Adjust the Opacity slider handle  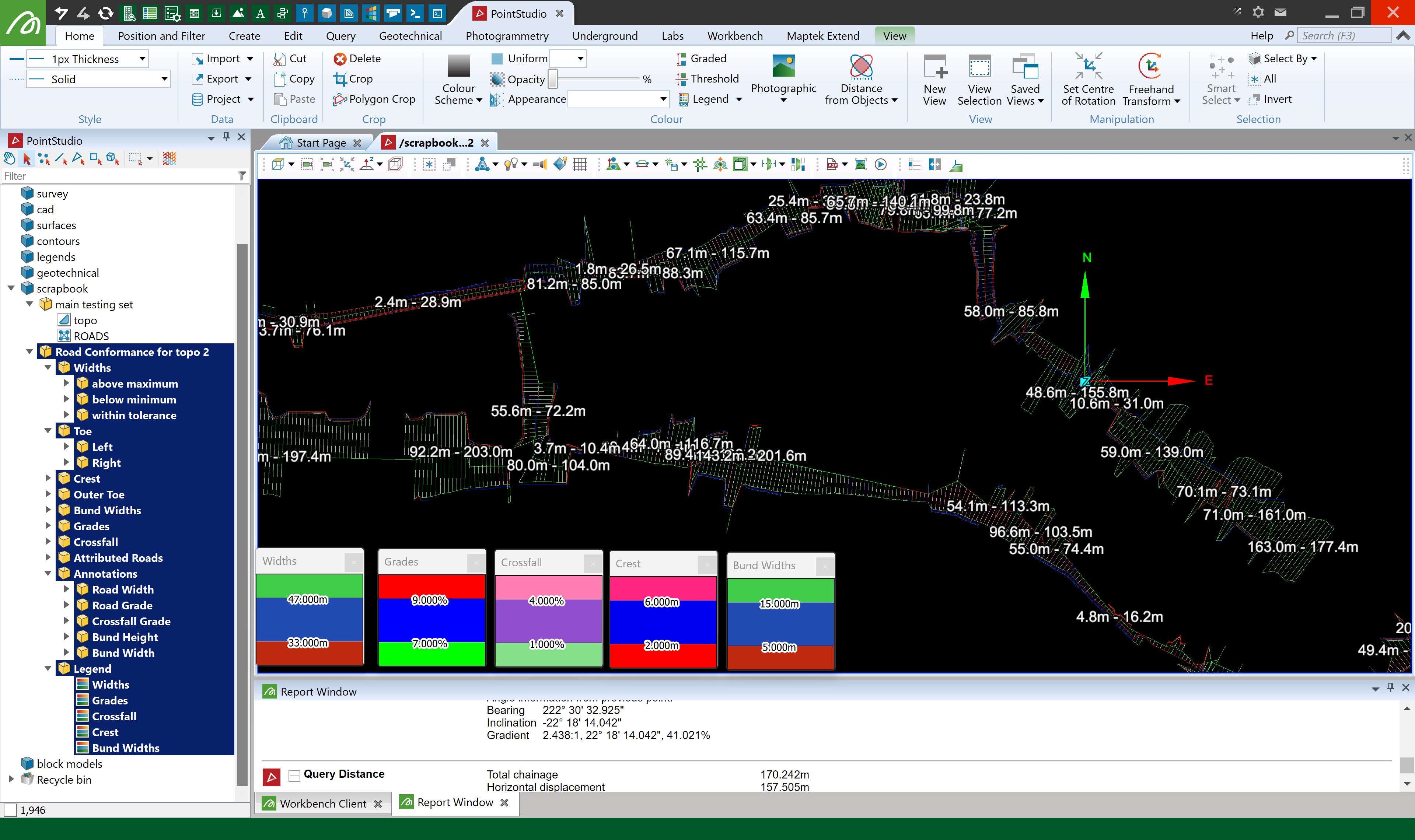click(553, 79)
